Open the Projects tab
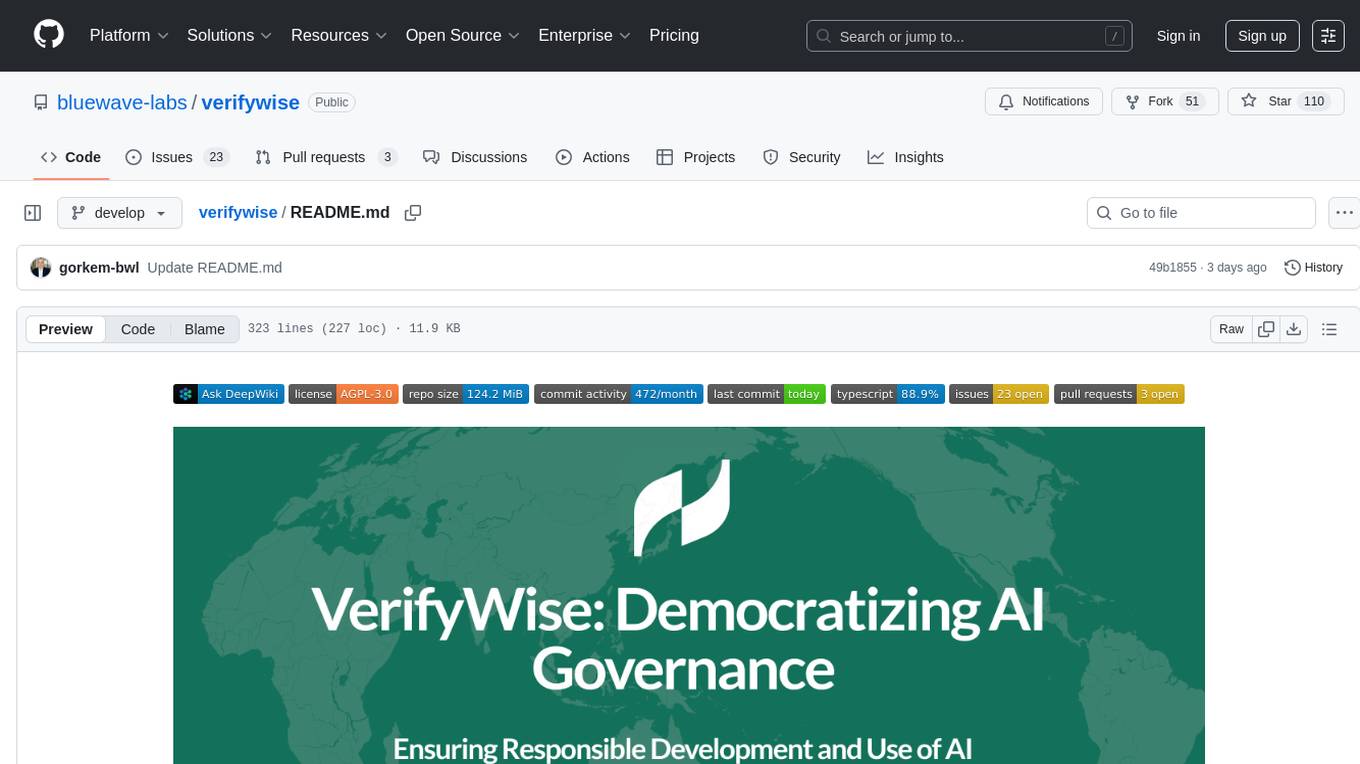1360x764 pixels. tap(696, 157)
